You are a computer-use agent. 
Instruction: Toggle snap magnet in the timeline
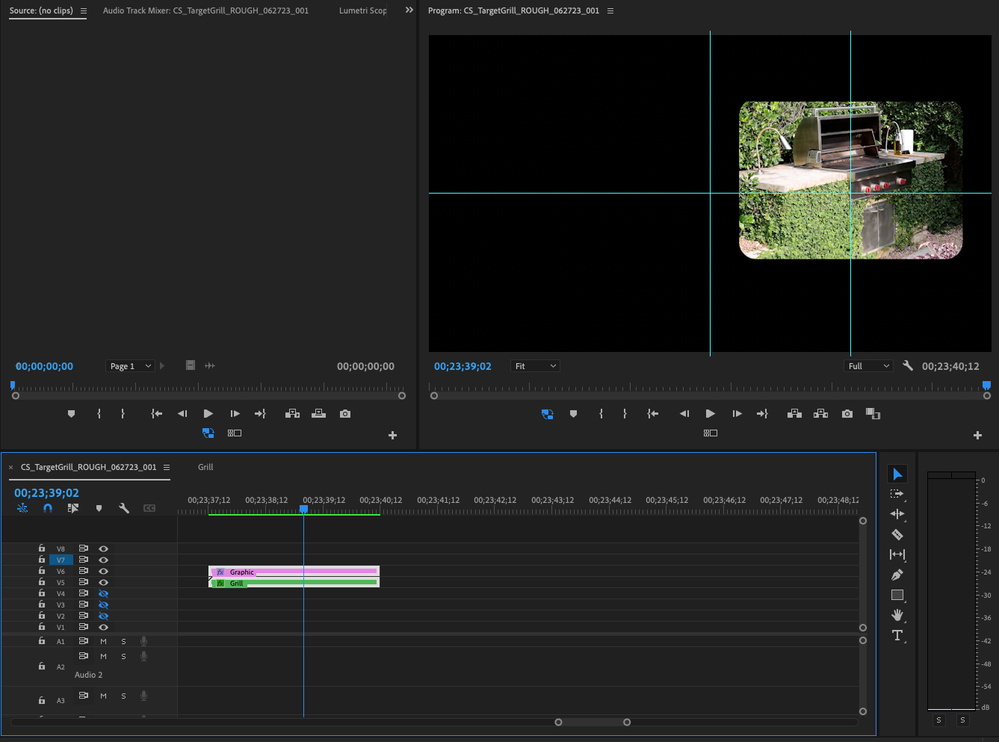(47, 509)
